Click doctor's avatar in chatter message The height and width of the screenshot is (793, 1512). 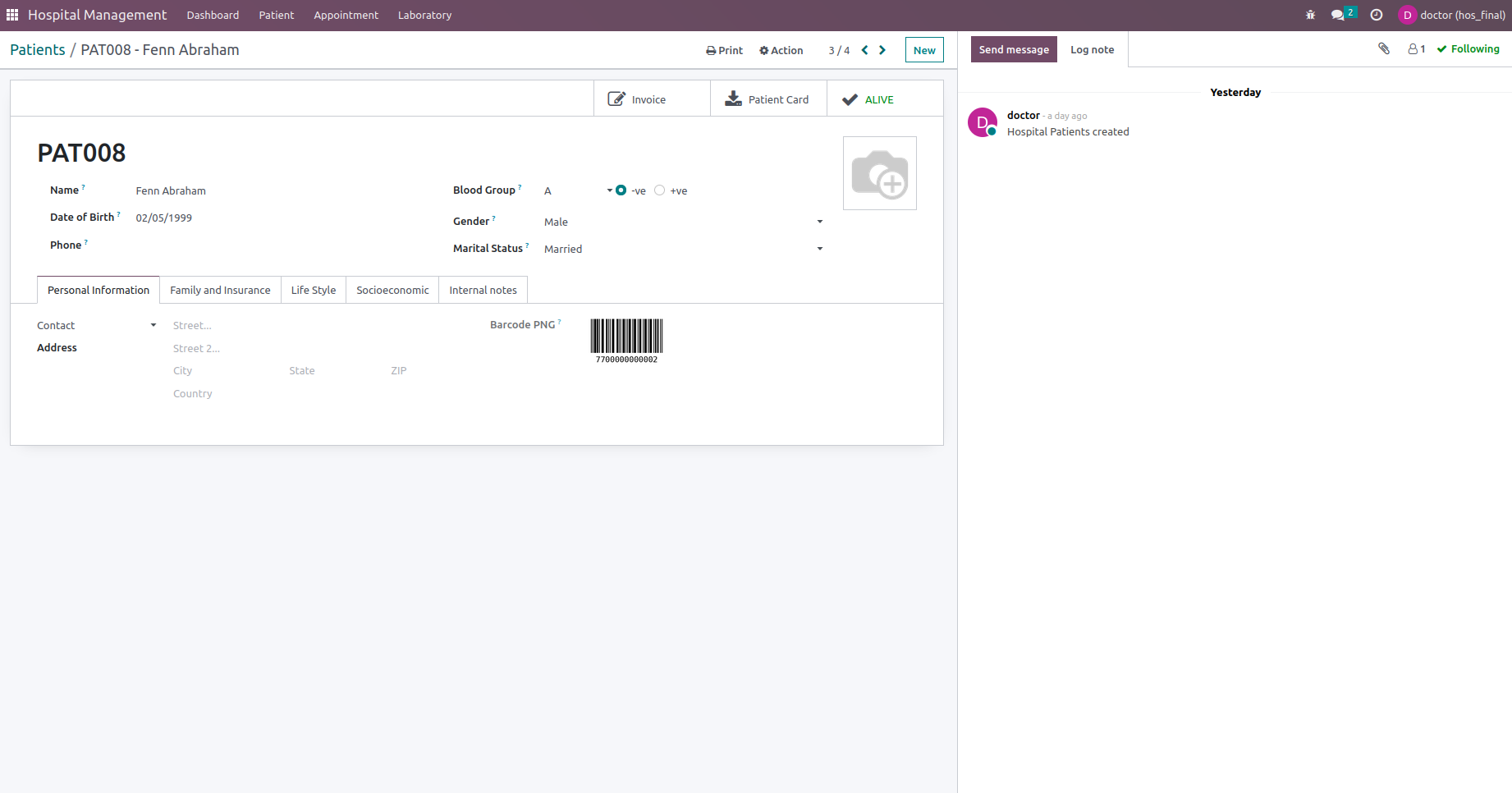click(x=983, y=122)
